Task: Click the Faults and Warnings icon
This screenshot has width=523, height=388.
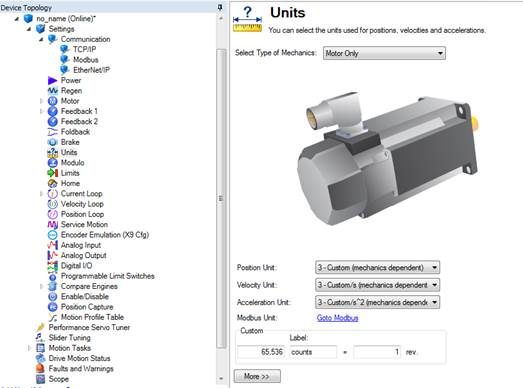Action: coord(40,369)
